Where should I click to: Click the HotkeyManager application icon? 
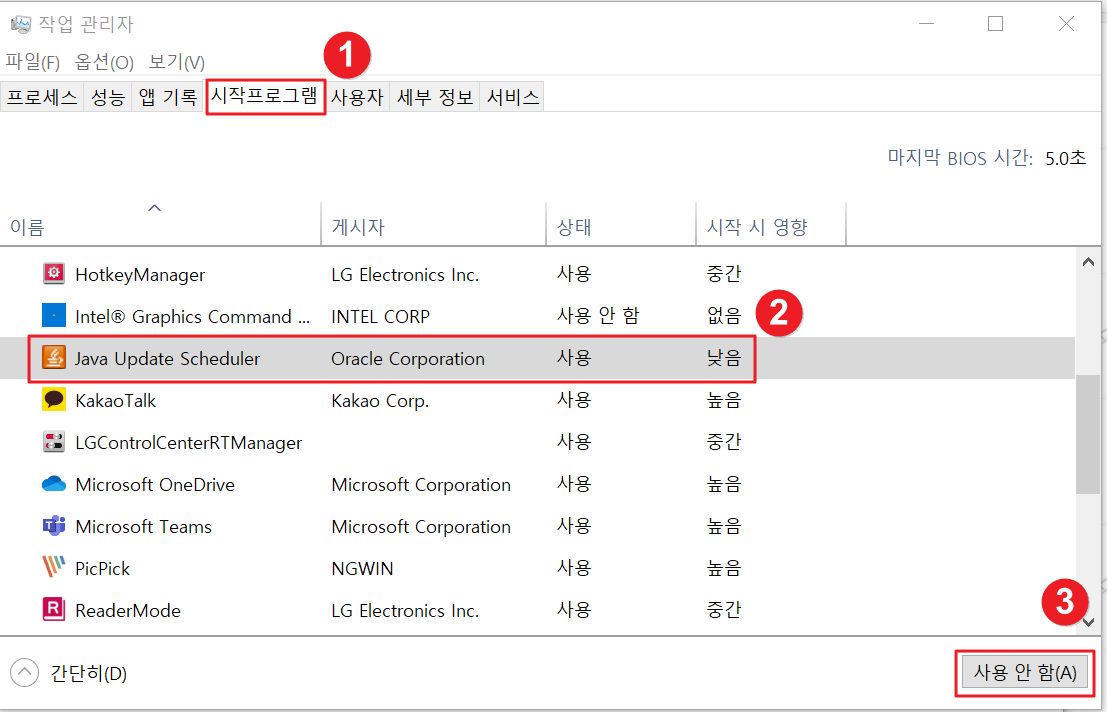[x=54, y=274]
